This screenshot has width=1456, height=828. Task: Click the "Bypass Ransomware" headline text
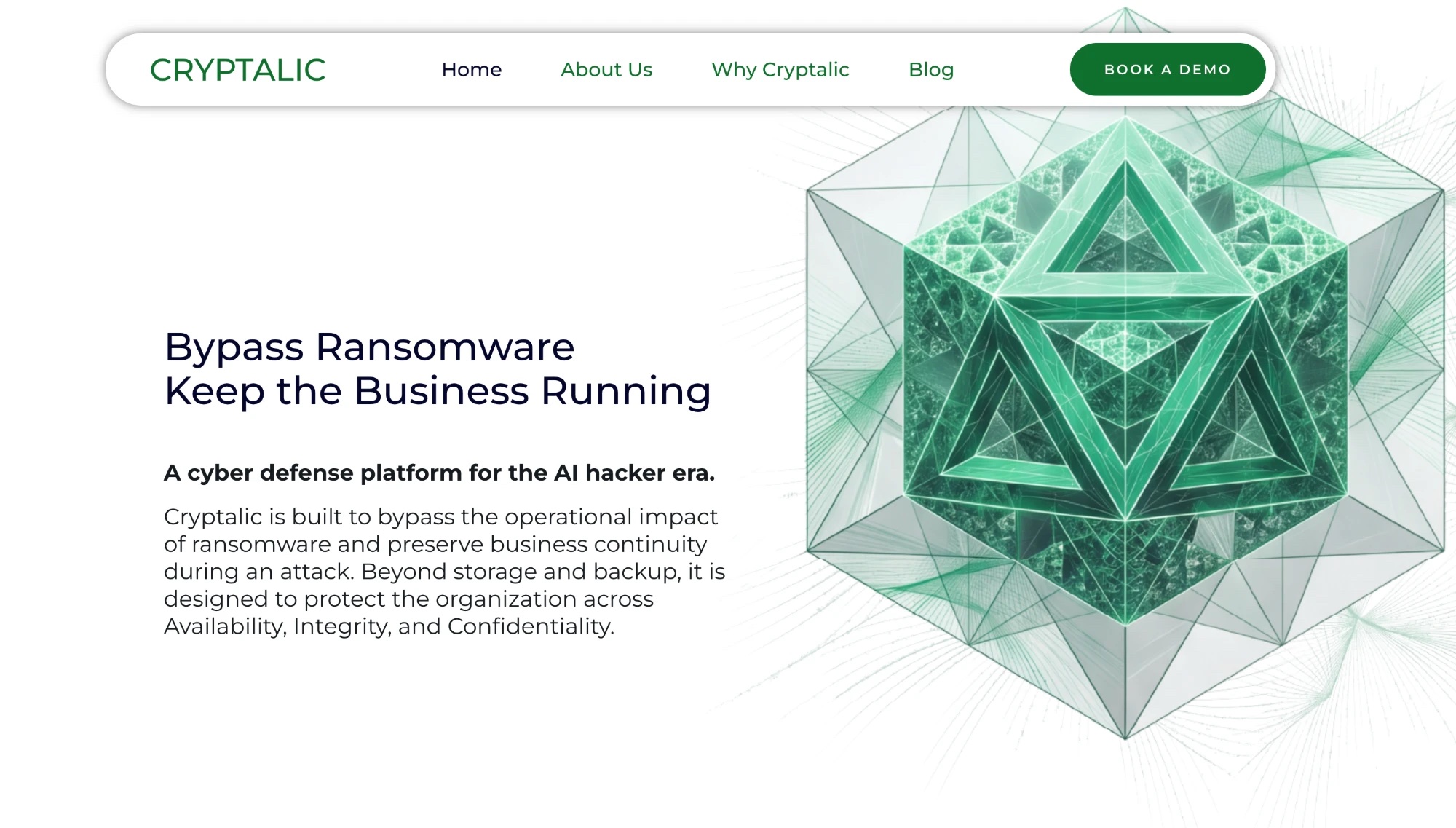point(370,347)
